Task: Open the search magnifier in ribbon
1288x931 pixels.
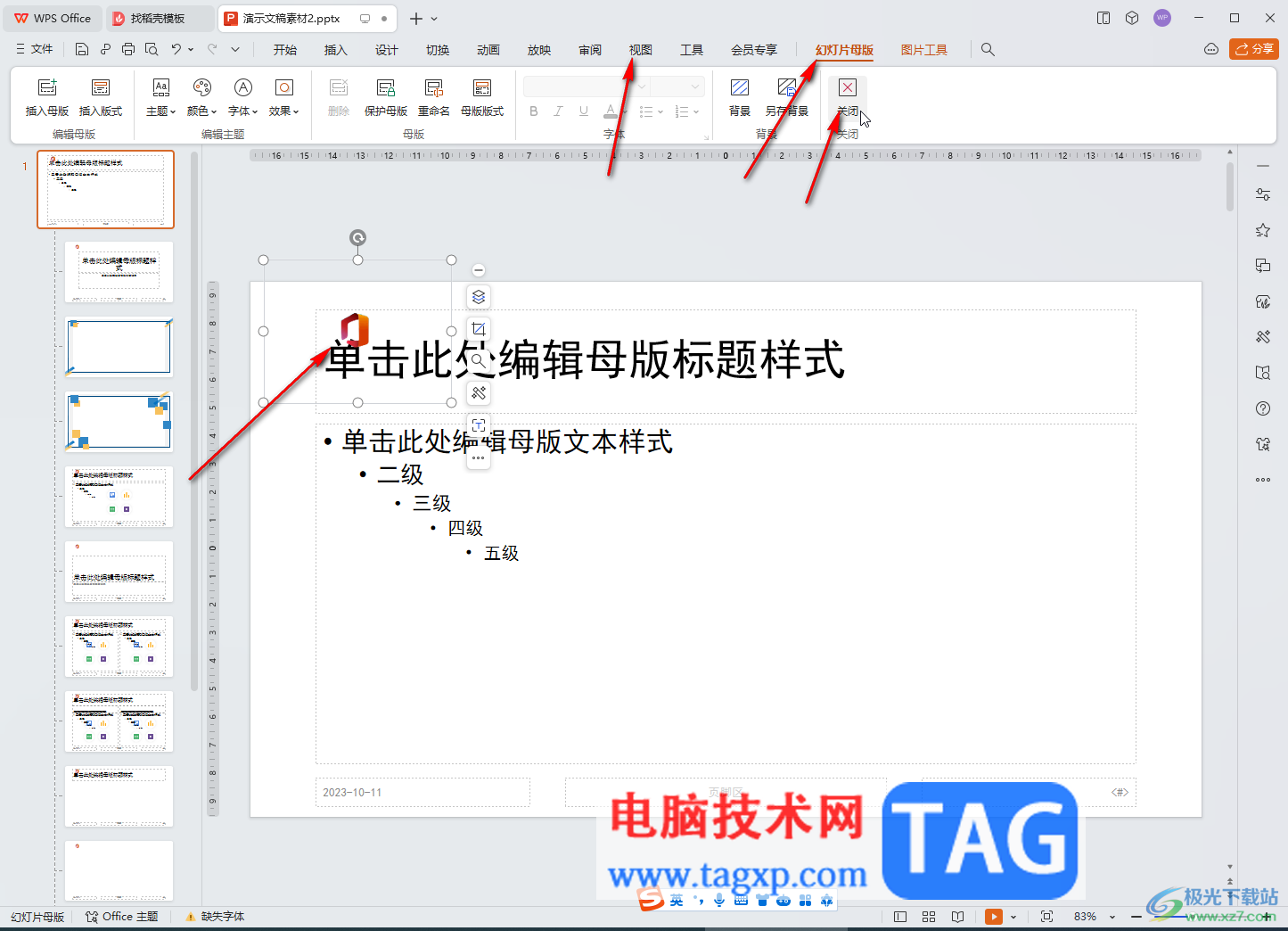Action: [x=988, y=50]
